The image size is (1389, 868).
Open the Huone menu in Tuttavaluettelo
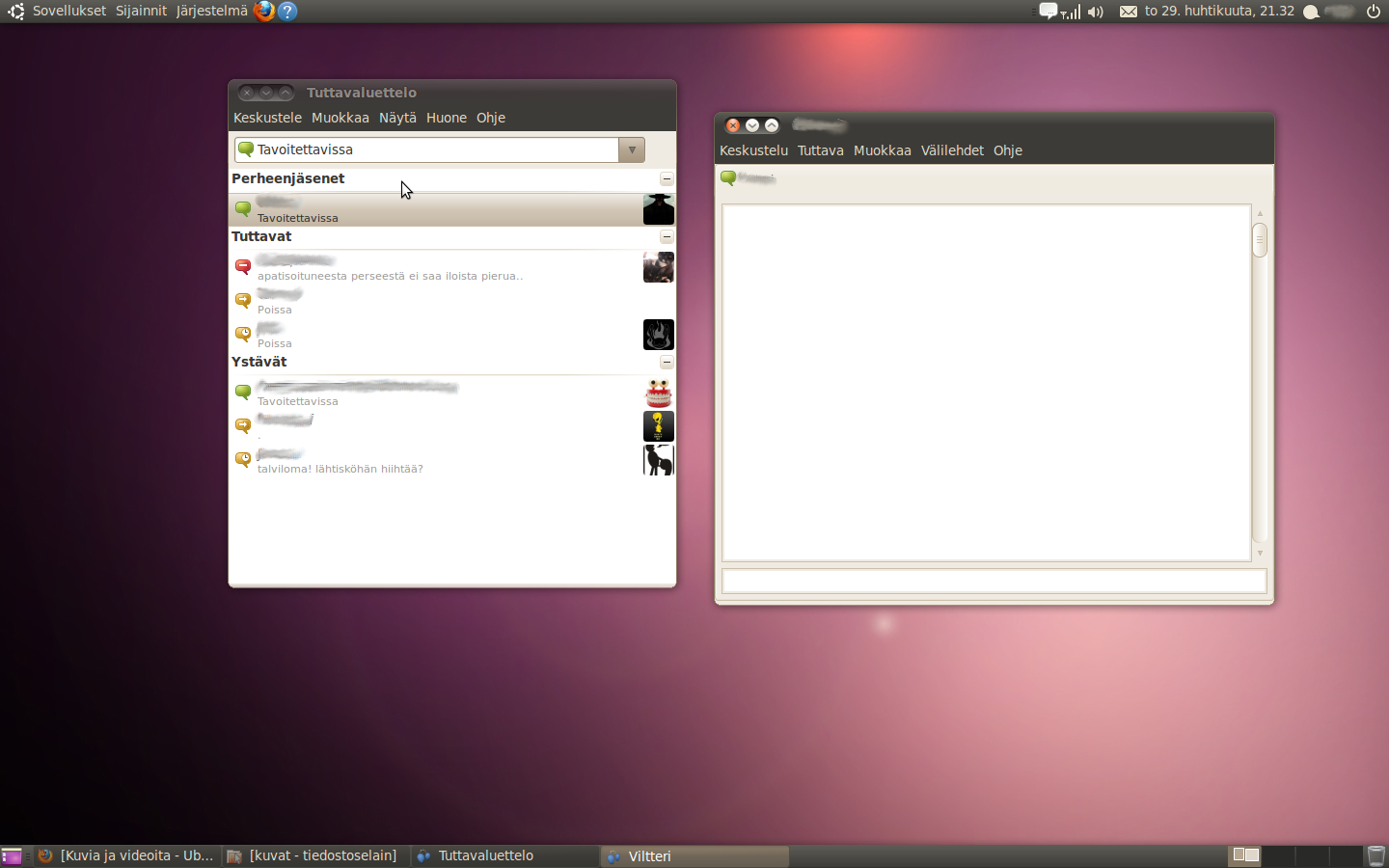(446, 118)
